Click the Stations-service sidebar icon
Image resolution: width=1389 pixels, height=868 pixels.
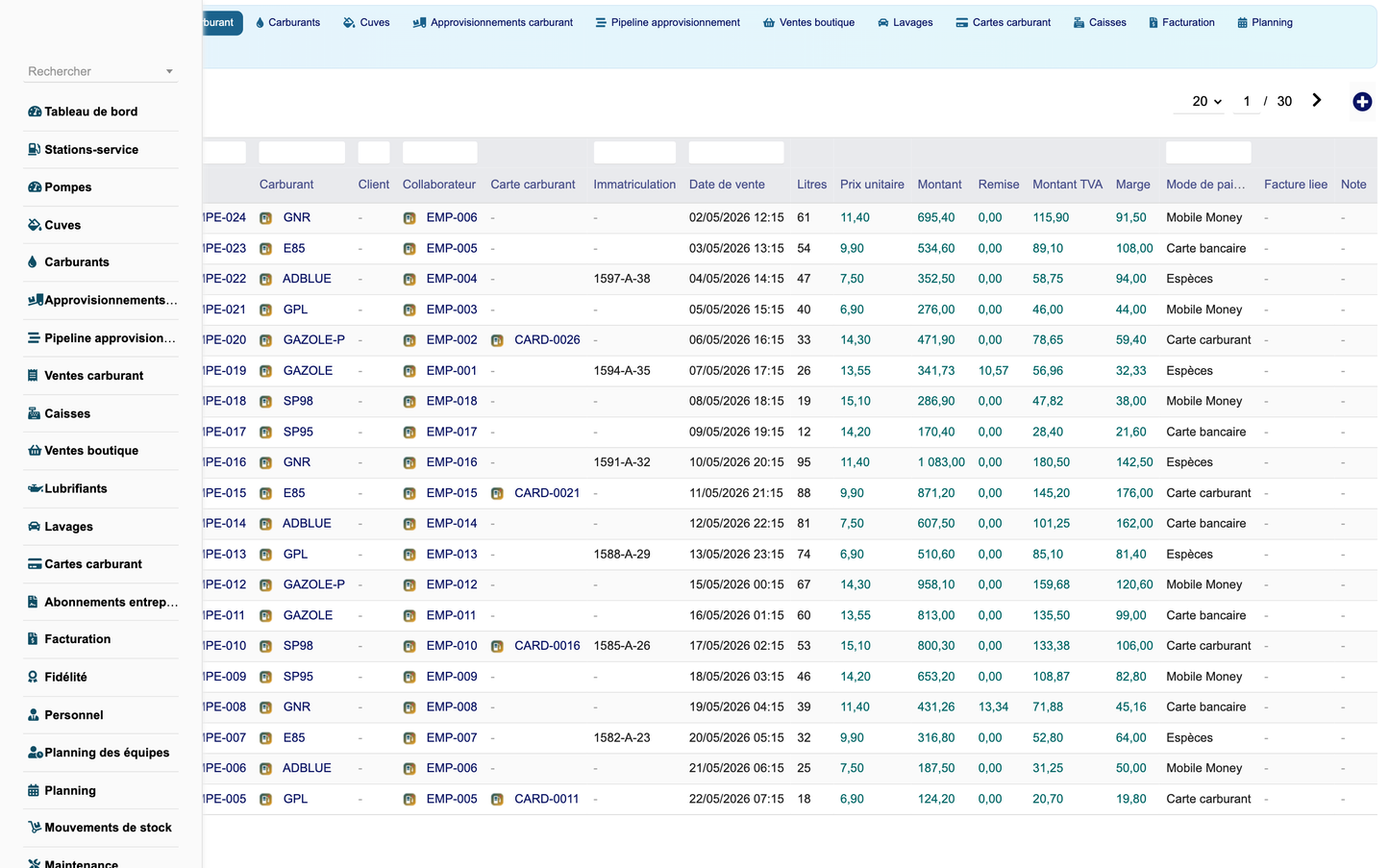click(35, 149)
